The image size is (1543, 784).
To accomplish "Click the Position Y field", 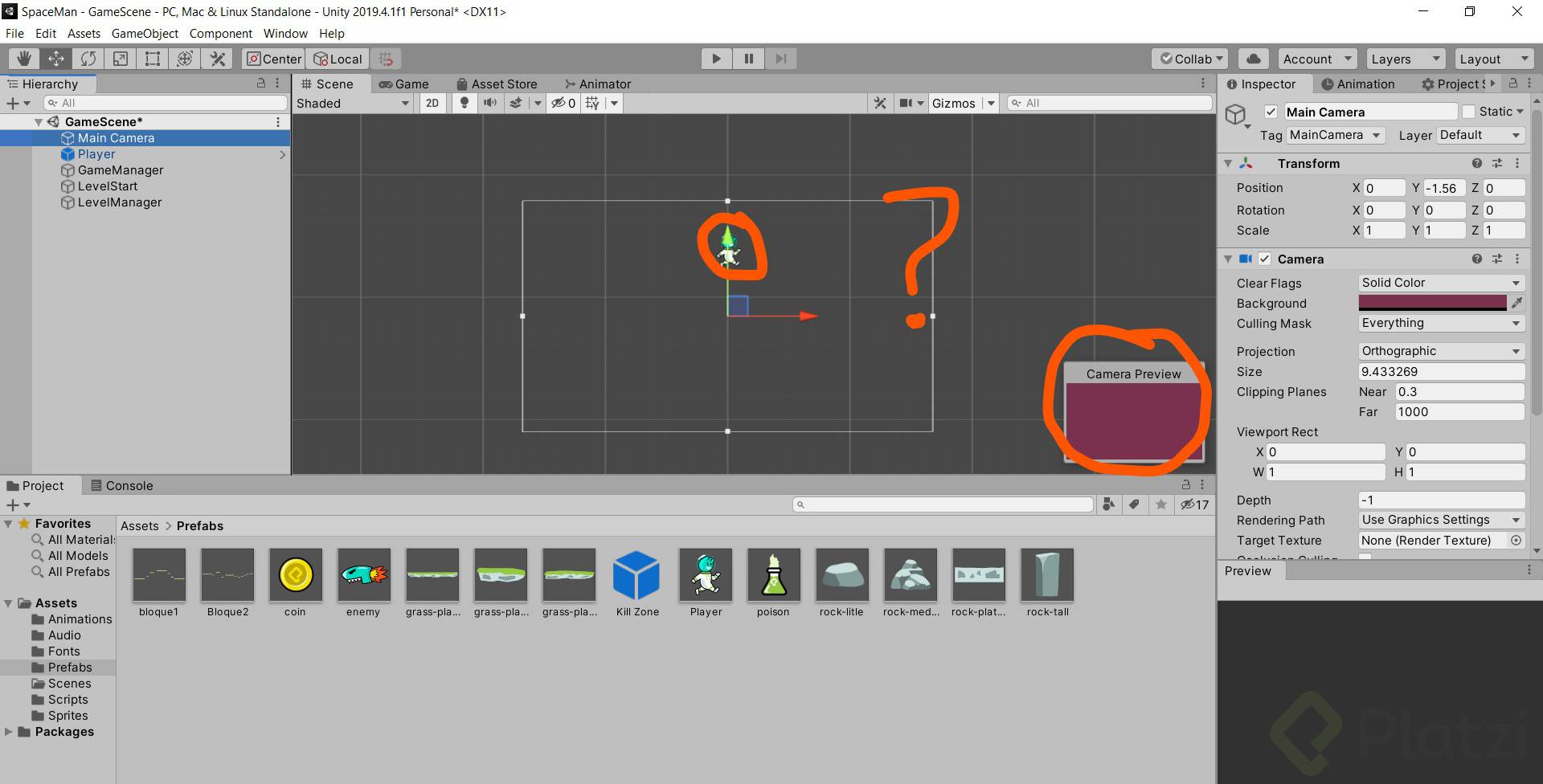I will [1443, 188].
